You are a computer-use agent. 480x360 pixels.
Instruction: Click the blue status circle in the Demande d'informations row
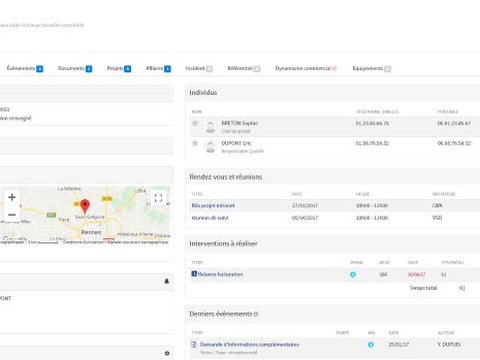(x=370, y=345)
